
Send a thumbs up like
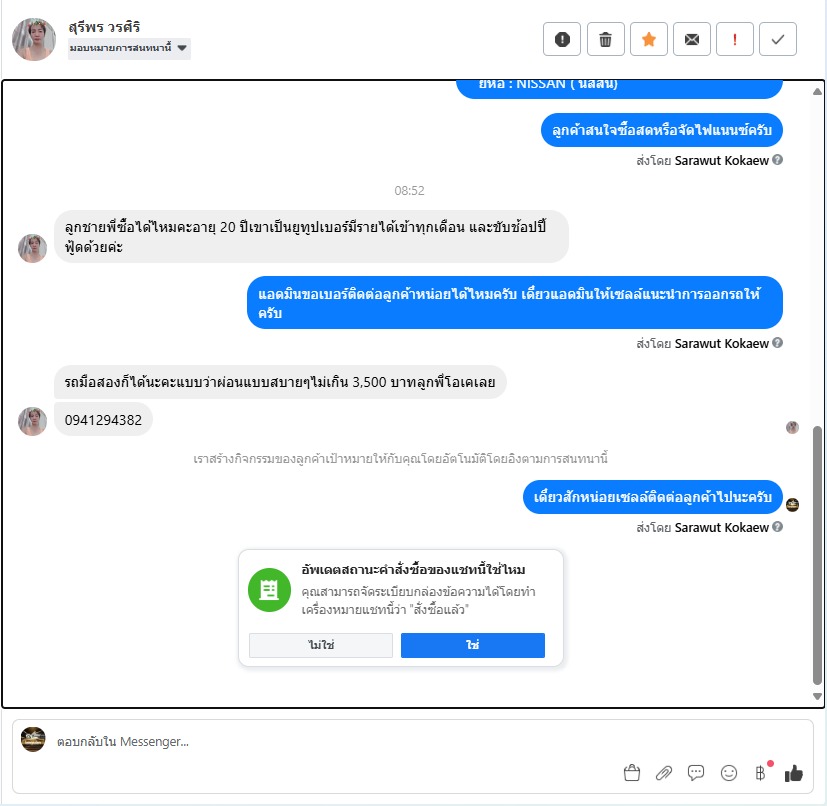(793, 773)
